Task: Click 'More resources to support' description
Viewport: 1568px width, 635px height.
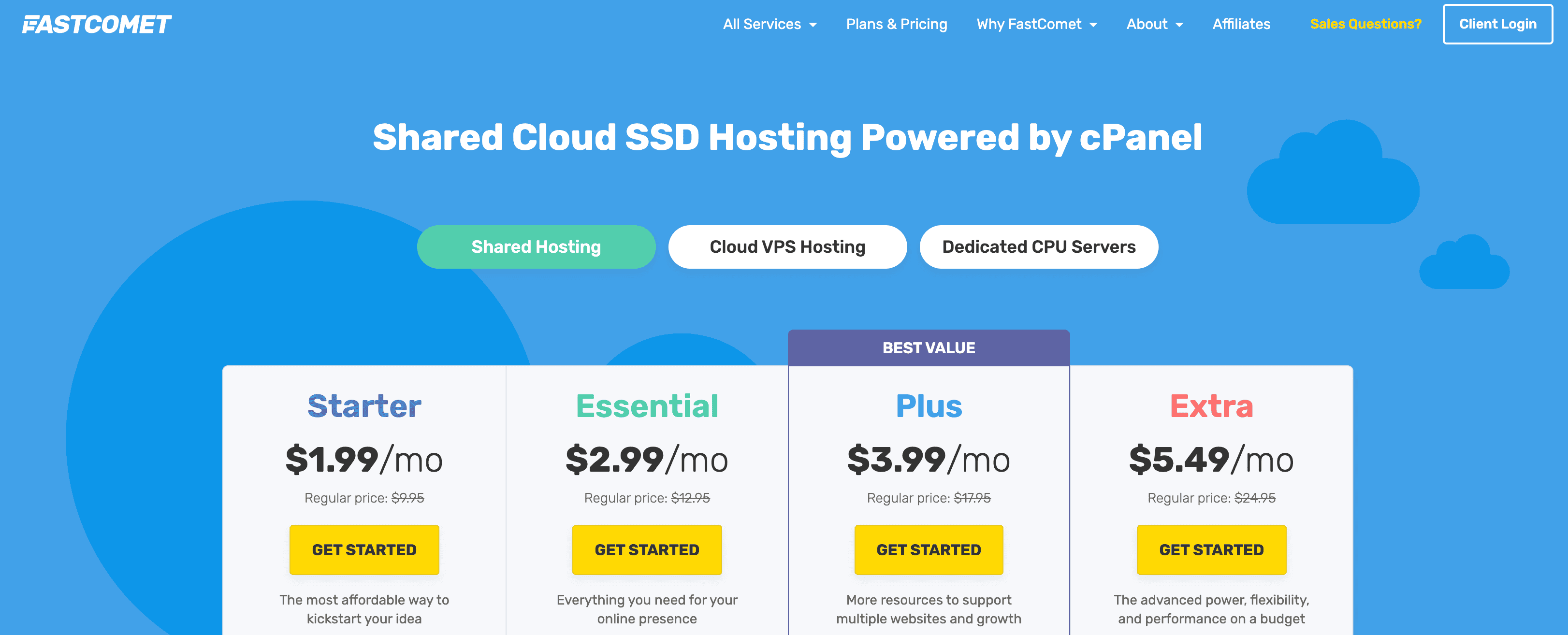Action: 929,609
